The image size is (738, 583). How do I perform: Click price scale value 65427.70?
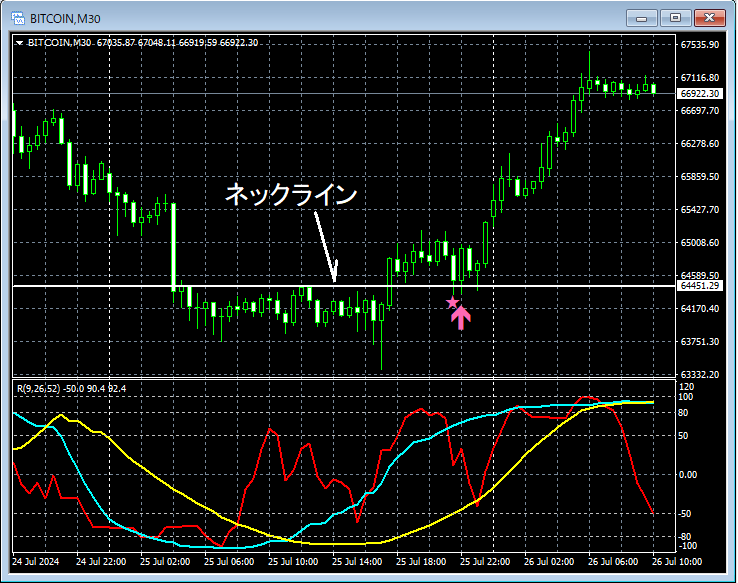pos(700,209)
